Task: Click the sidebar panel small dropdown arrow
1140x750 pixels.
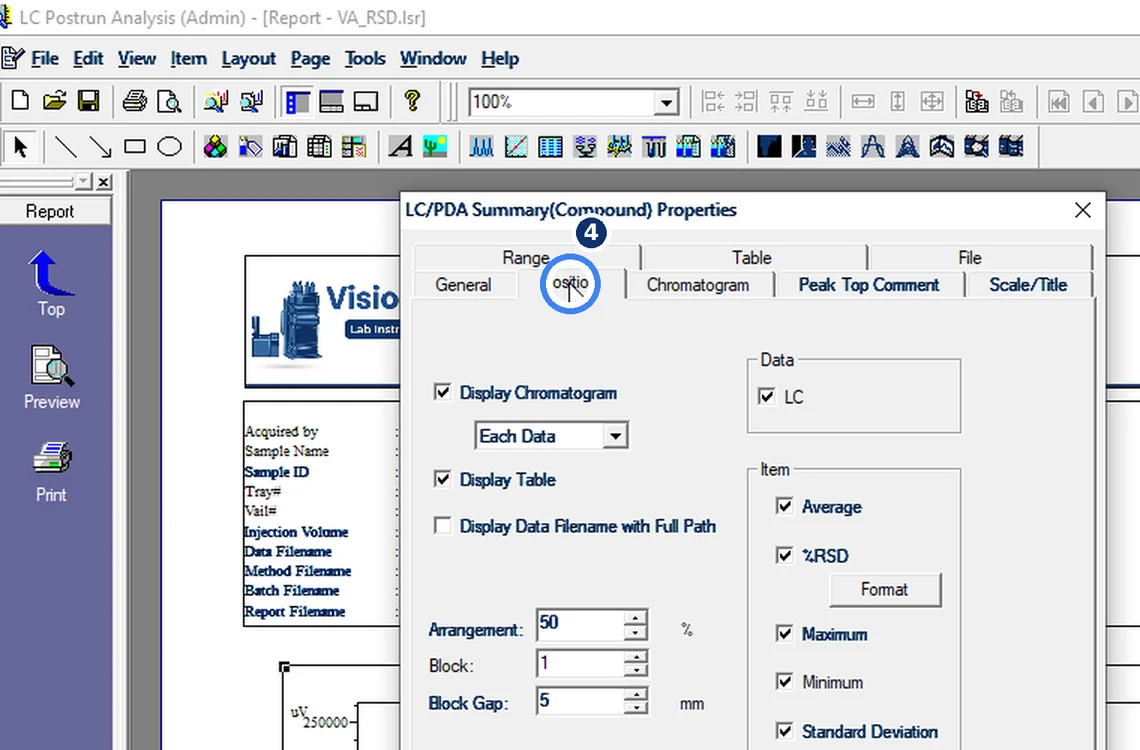Action: point(84,181)
